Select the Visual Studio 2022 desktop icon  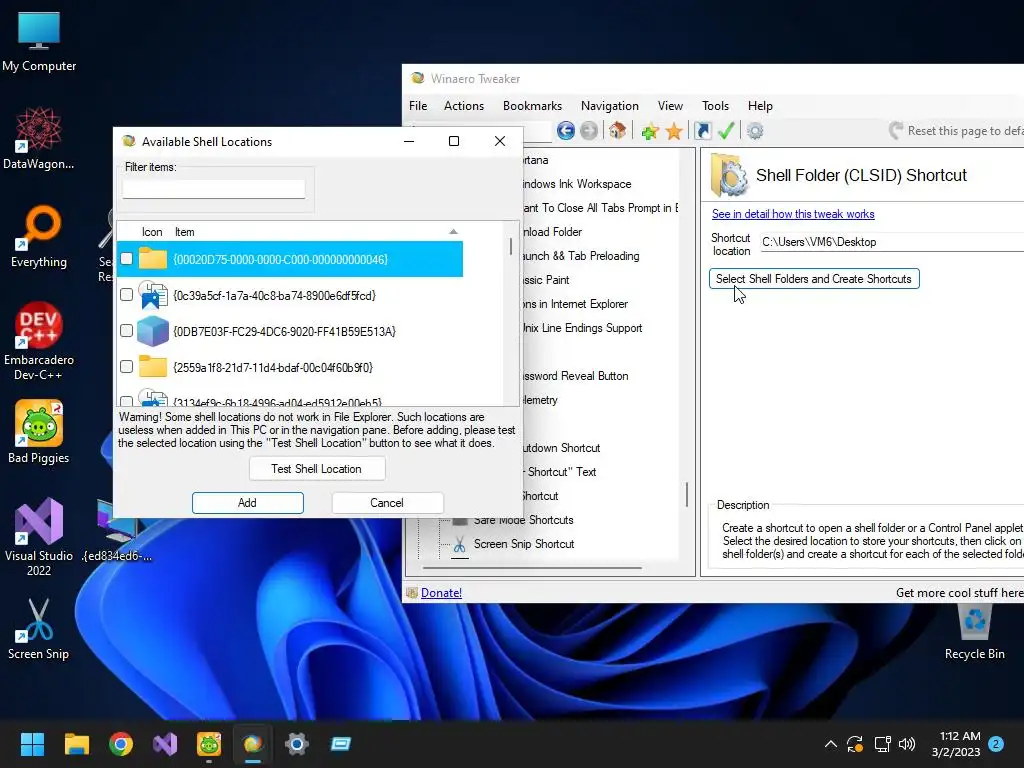click(x=39, y=537)
